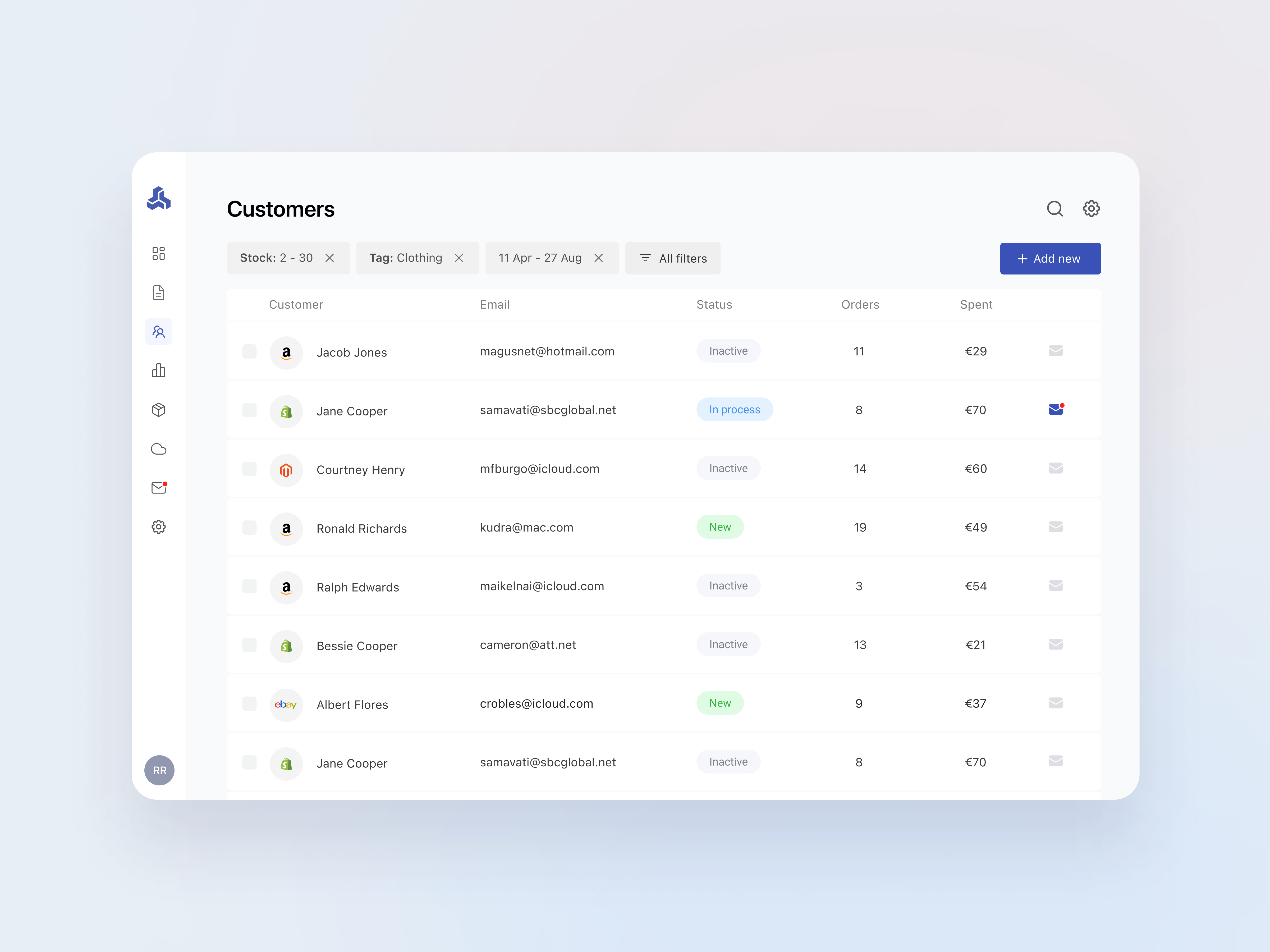Image resolution: width=1270 pixels, height=952 pixels.
Task: Open the Analytics bar chart icon
Action: point(158,370)
